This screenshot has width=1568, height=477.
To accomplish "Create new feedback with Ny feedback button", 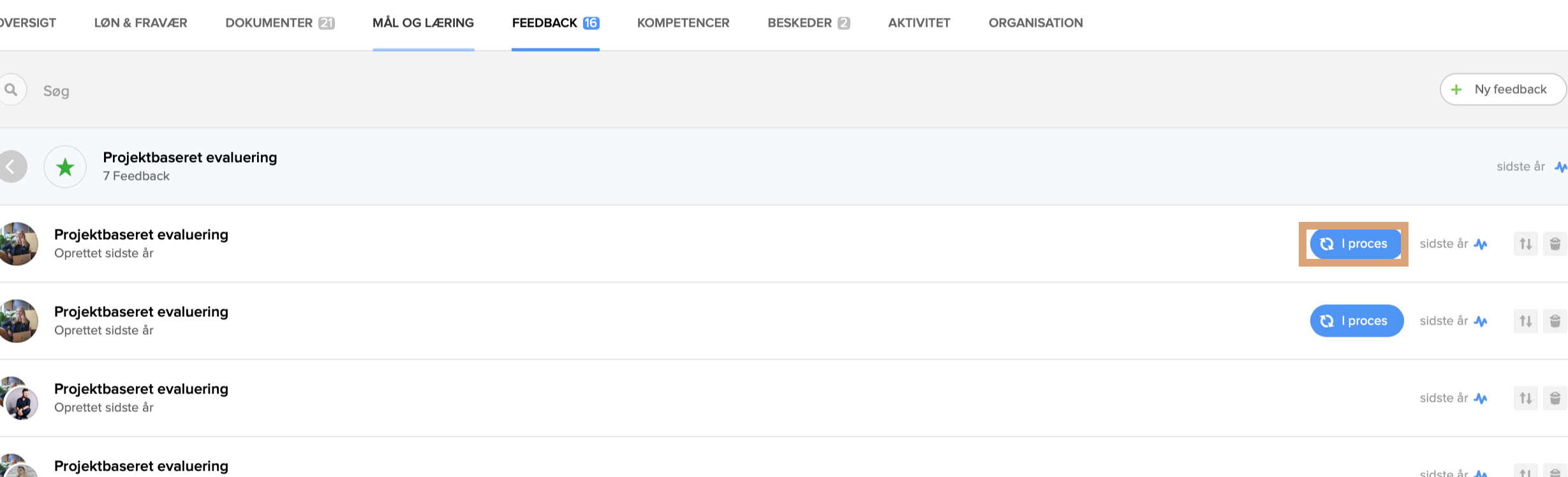I will click(x=1502, y=89).
